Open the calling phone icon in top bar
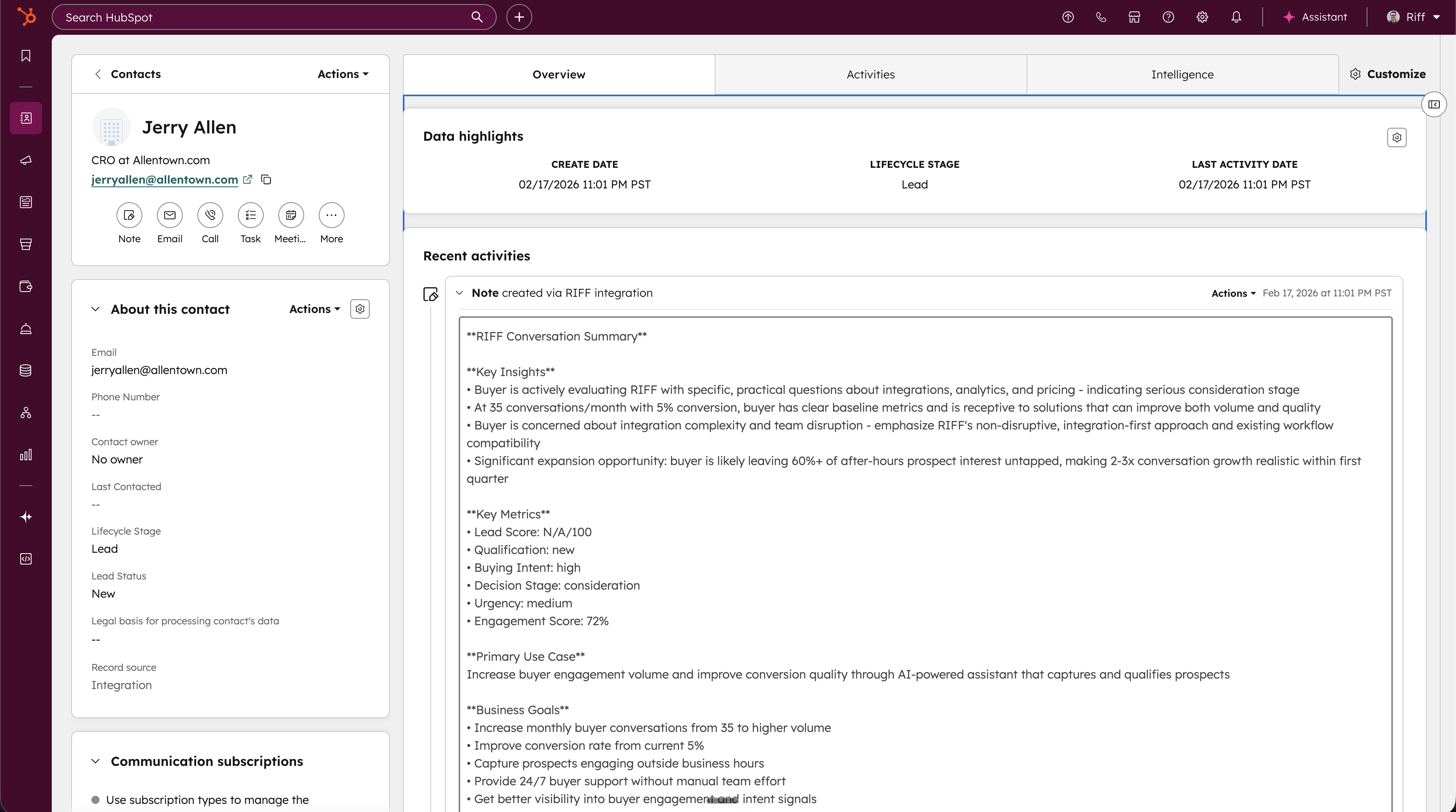The width and height of the screenshot is (1456, 812). pyautogui.click(x=1101, y=17)
